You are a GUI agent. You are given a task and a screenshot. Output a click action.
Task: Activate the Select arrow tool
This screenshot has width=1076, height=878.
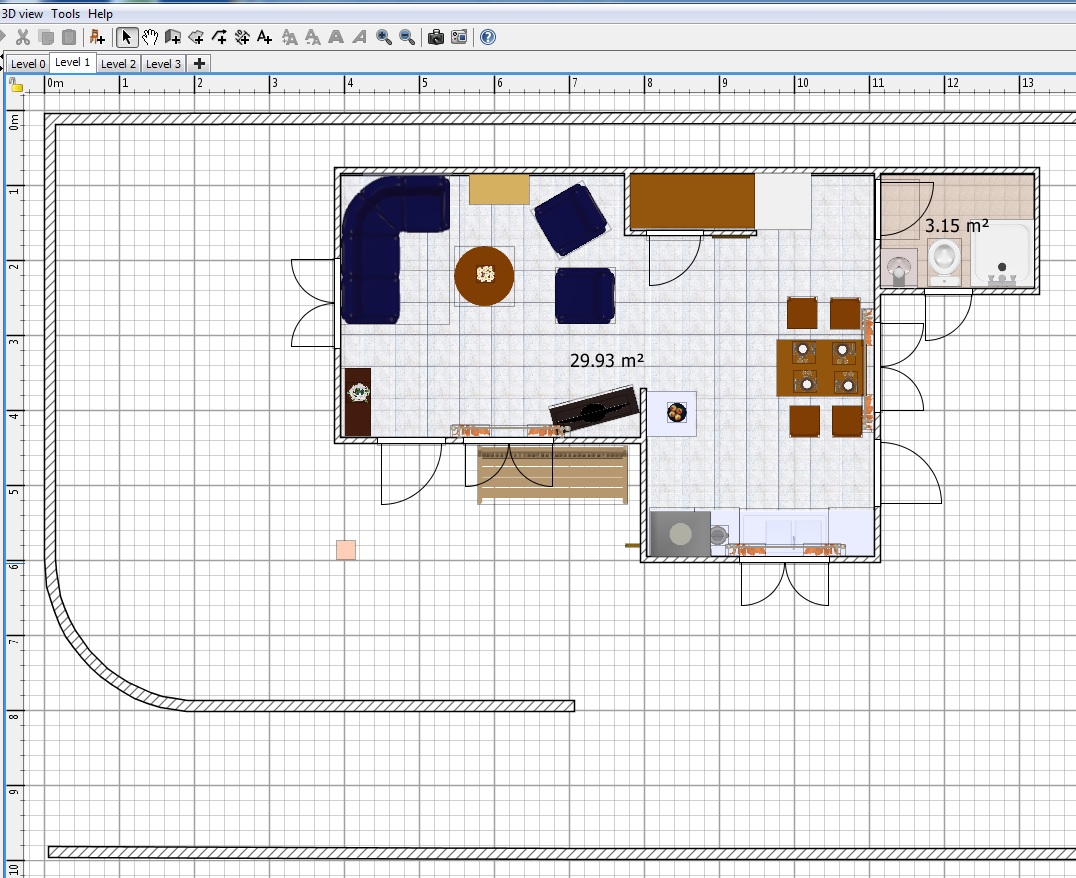point(127,37)
